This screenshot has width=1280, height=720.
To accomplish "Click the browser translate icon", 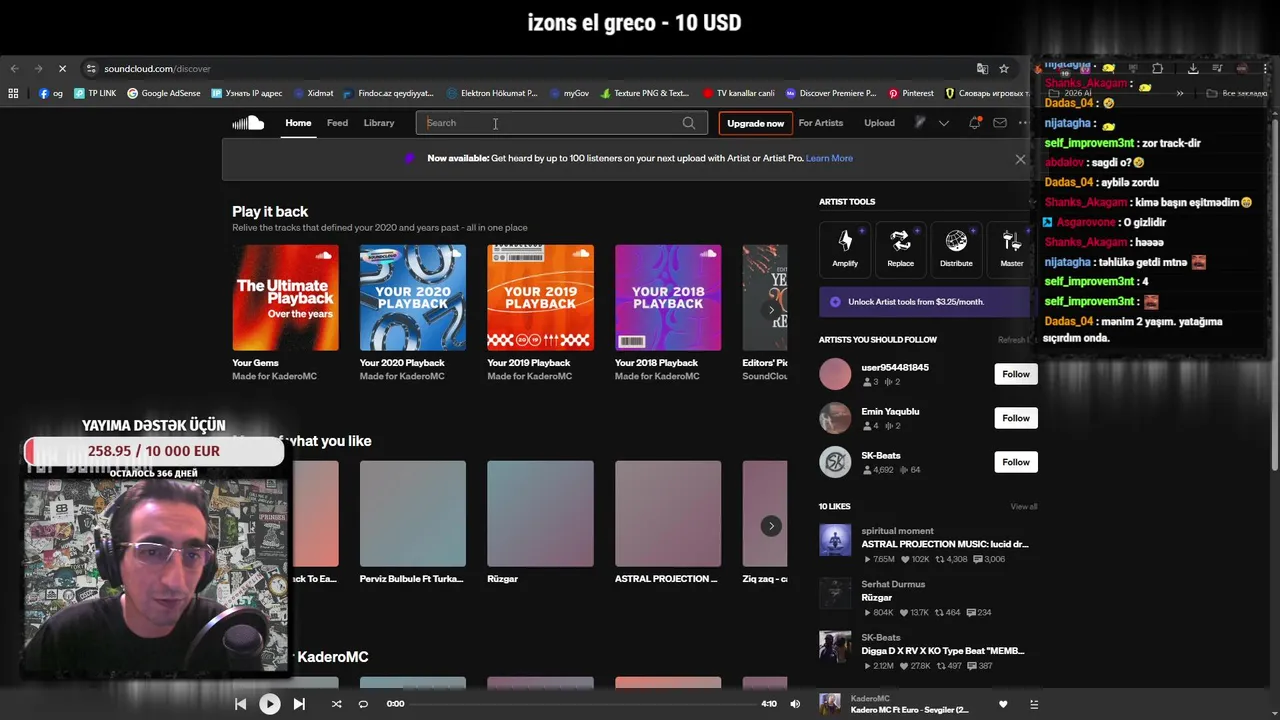I will coord(982,69).
